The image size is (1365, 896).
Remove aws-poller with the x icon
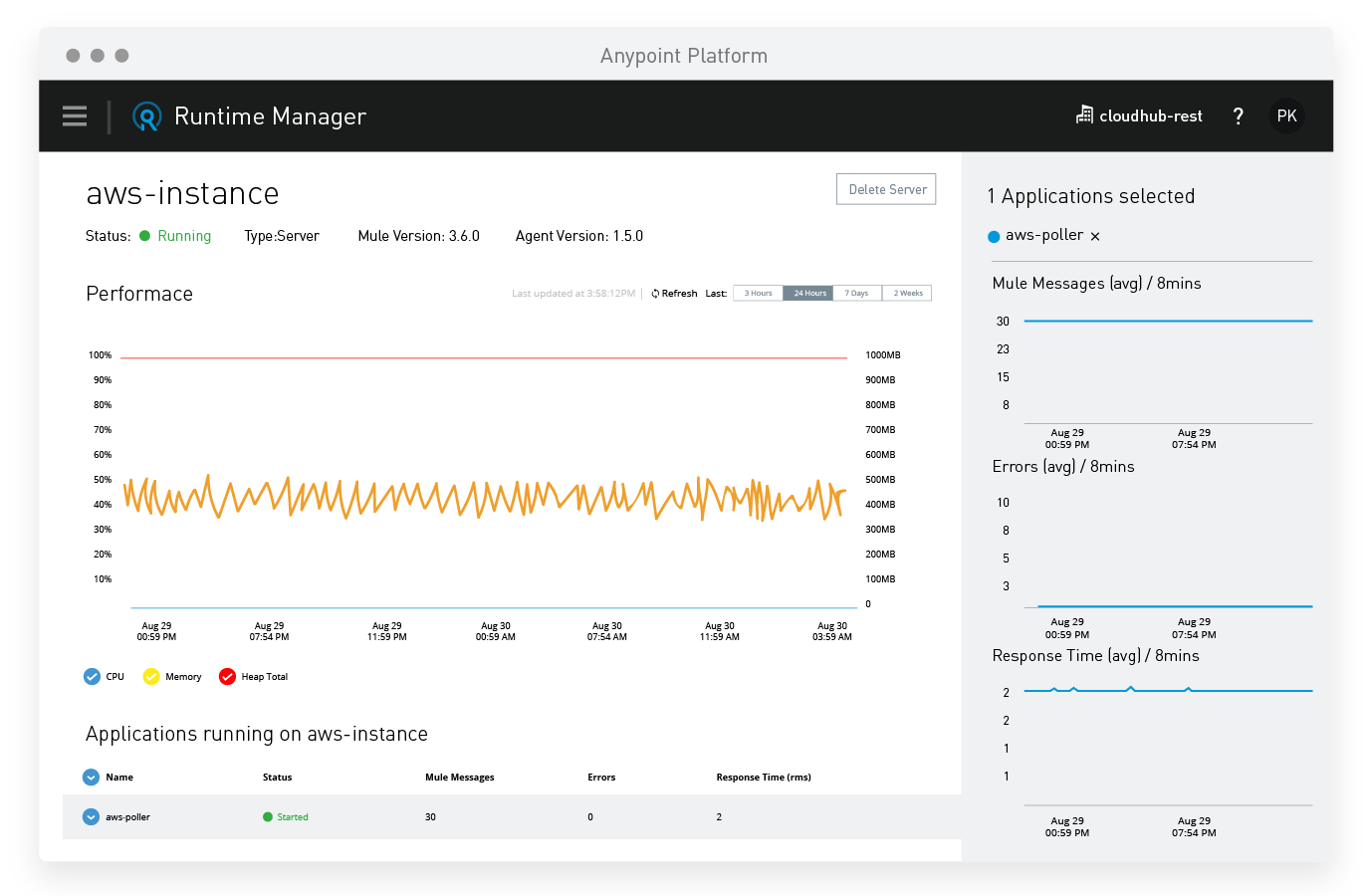(1095, 237)
